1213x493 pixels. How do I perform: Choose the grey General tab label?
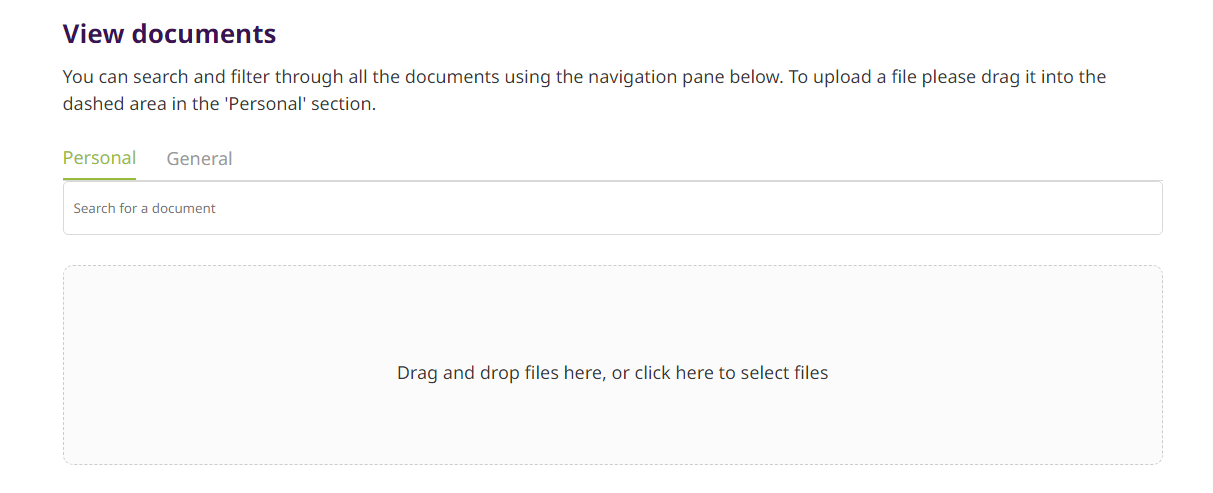click(199, 158)
